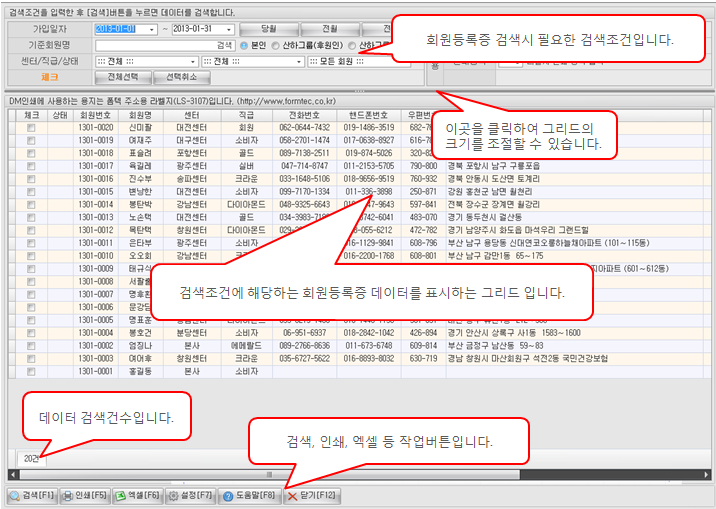
Task: Expand the second 전체 rank dropdown
Action: [x=299, y=62]
